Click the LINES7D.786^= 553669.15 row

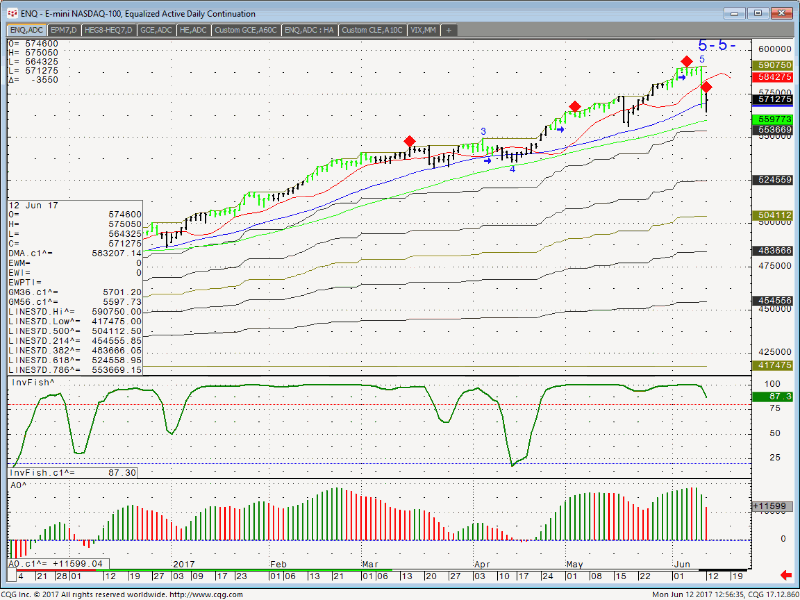[x=75, y=370]
